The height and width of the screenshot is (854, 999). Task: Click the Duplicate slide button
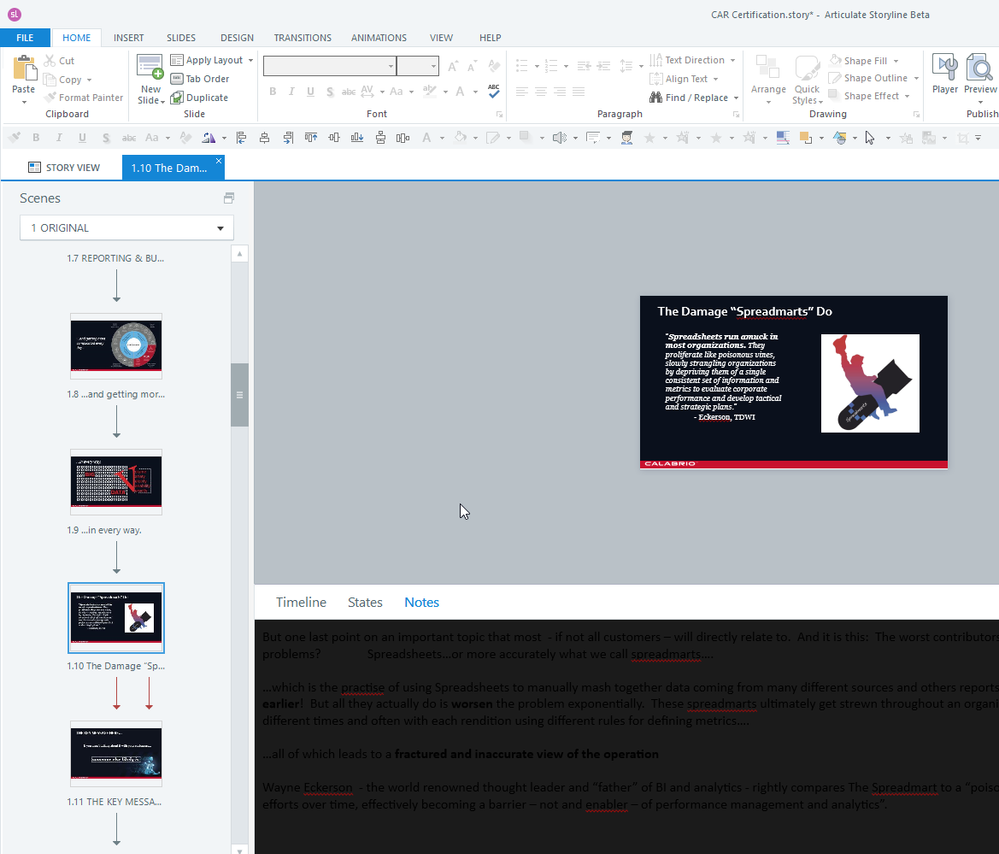point(199,98)
